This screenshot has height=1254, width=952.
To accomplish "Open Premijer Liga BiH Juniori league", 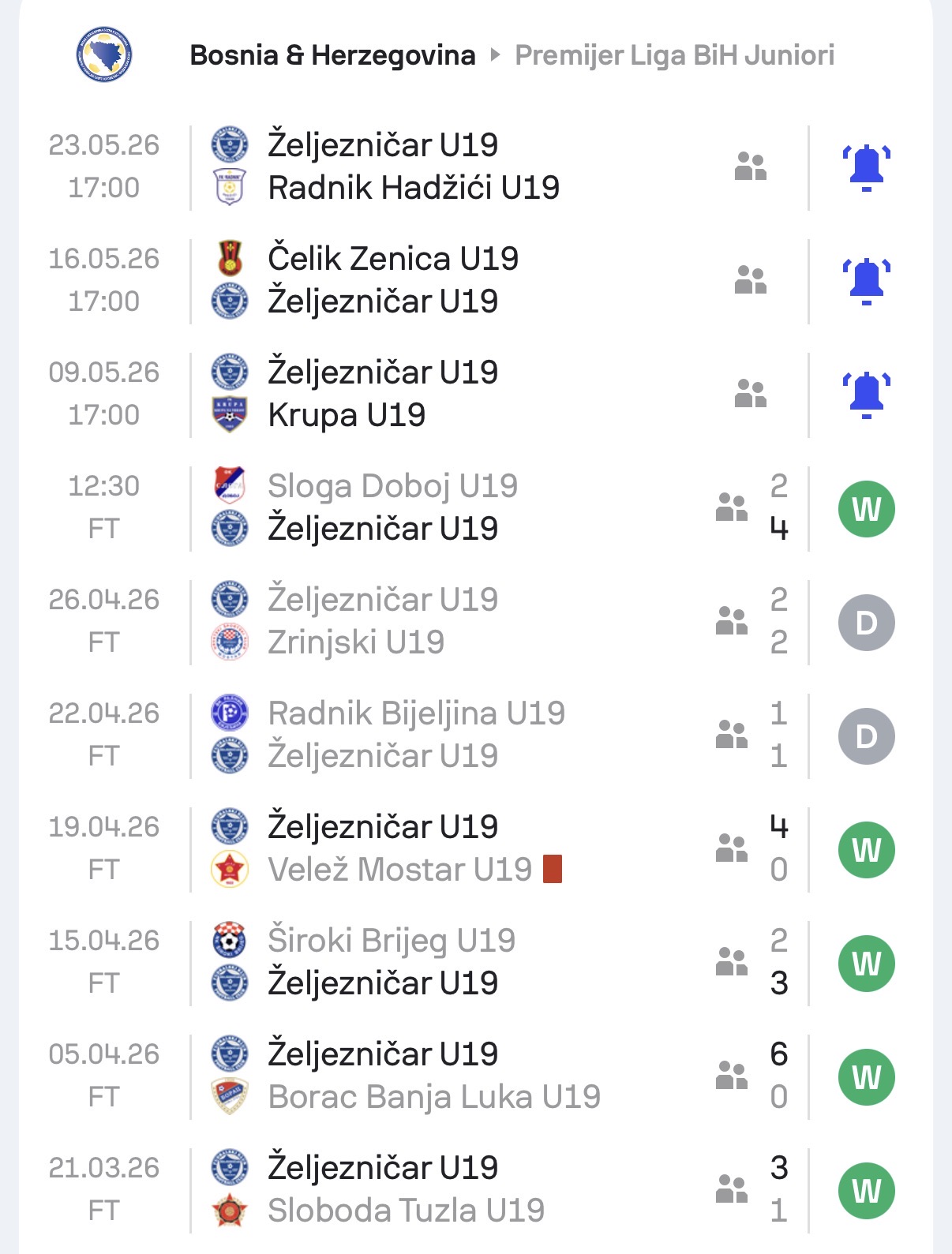I will pyautogui.click(x=675, y=55).
